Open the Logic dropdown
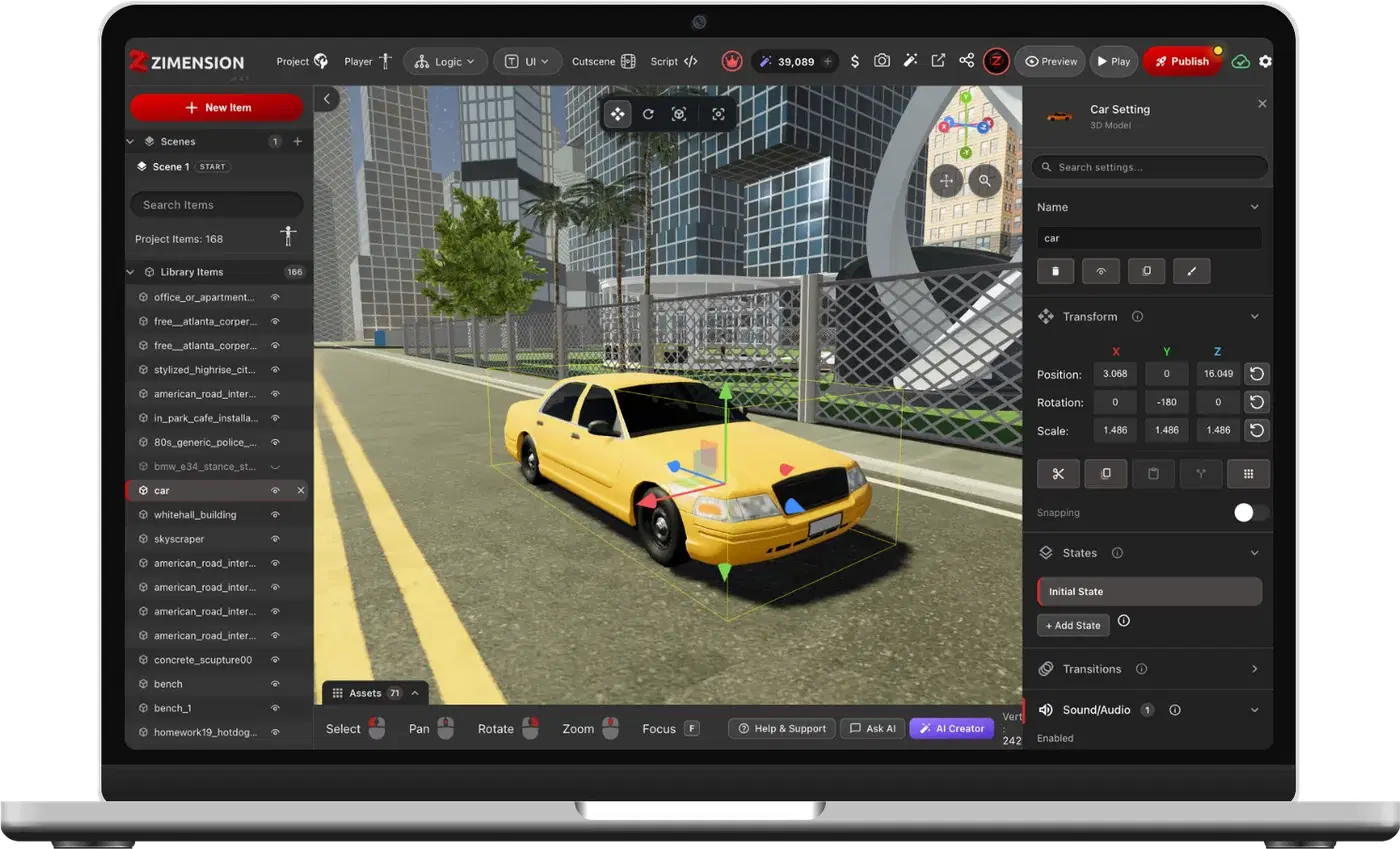Screen dimensions: 1400x849 [x=445, y=61]
